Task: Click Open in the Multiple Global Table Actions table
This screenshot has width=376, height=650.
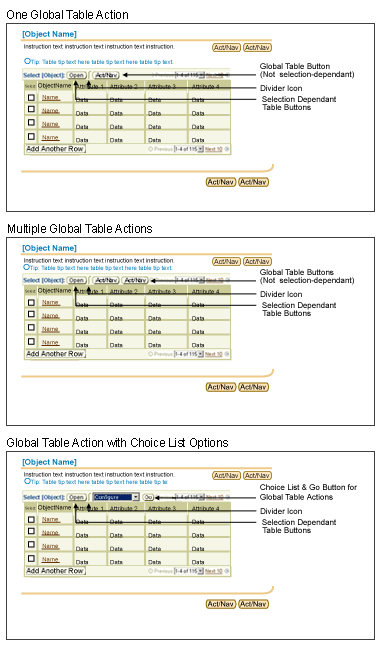Action: (76, 280)
